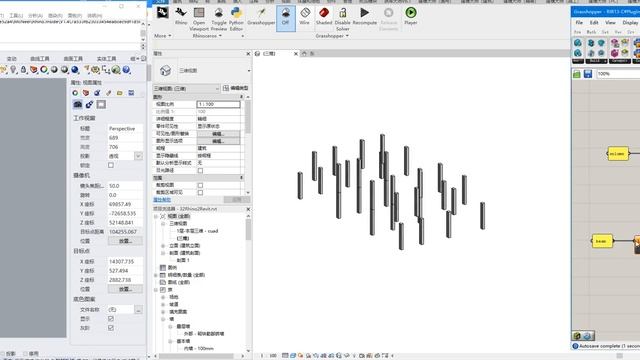640x360 pixels.
Task: Click graphic display options Edit button
Action: [x=218, y=141]
